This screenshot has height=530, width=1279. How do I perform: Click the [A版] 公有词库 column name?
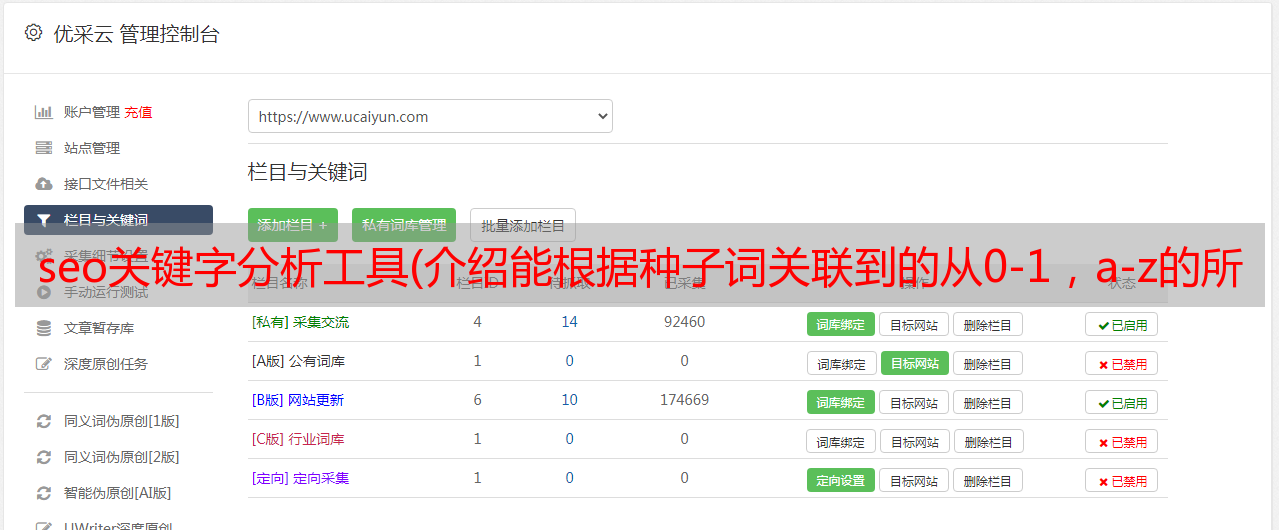pos(299,361)
